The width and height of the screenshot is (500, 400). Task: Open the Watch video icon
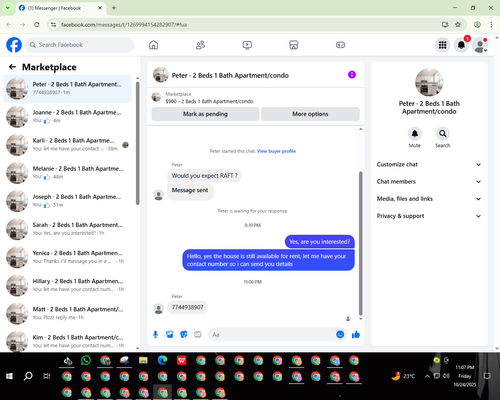click(x=247, y=45)
